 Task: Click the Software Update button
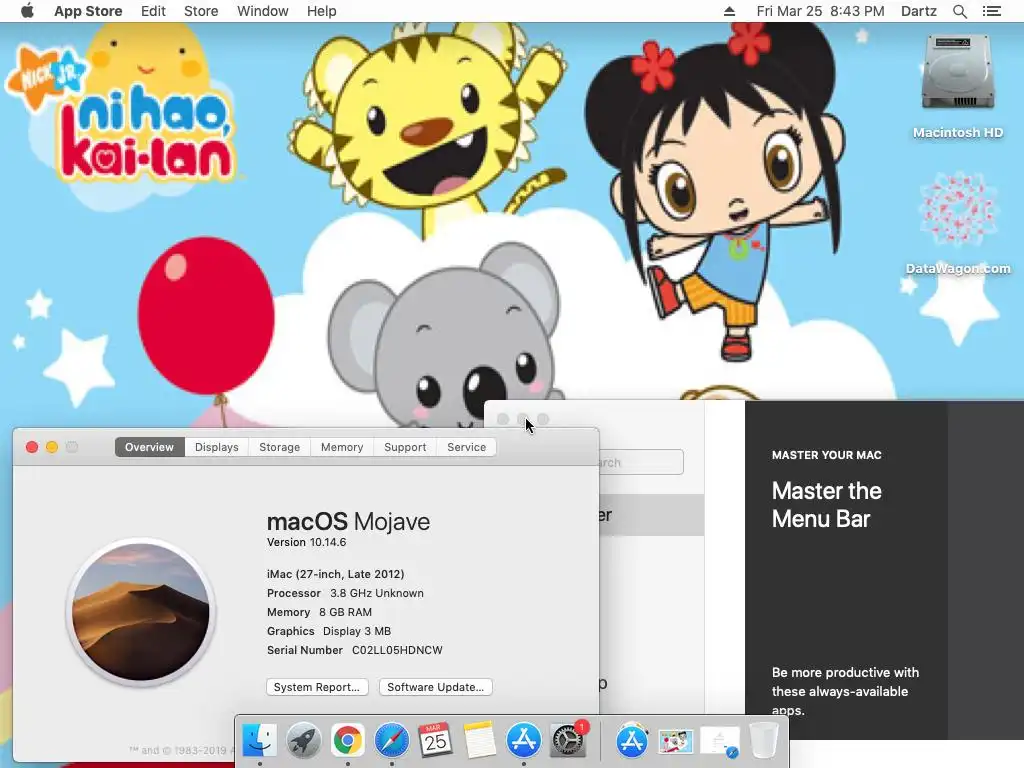point(436,687)
